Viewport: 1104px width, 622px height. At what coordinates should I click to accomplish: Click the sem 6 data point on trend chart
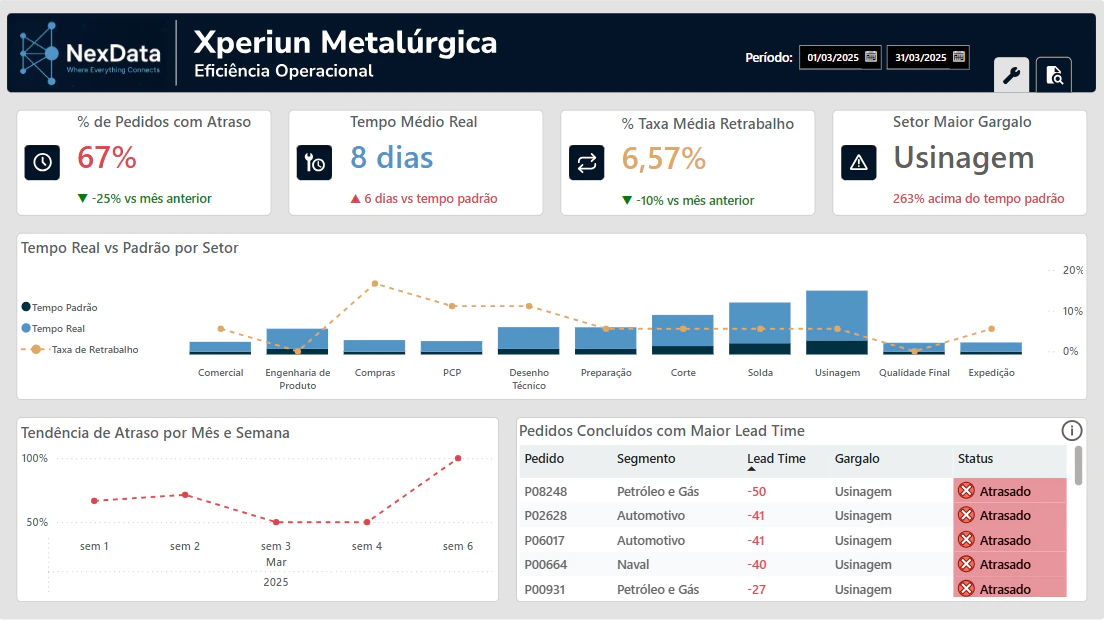[x=458, y=459]
